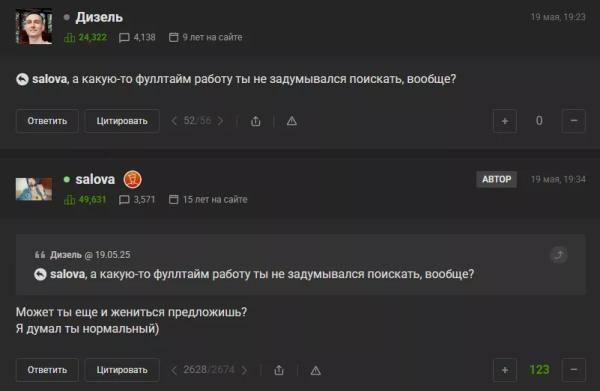Go to previous comment before 2628/2674
The width and height of the screenshot is (600, 391).
click(174, 370)
